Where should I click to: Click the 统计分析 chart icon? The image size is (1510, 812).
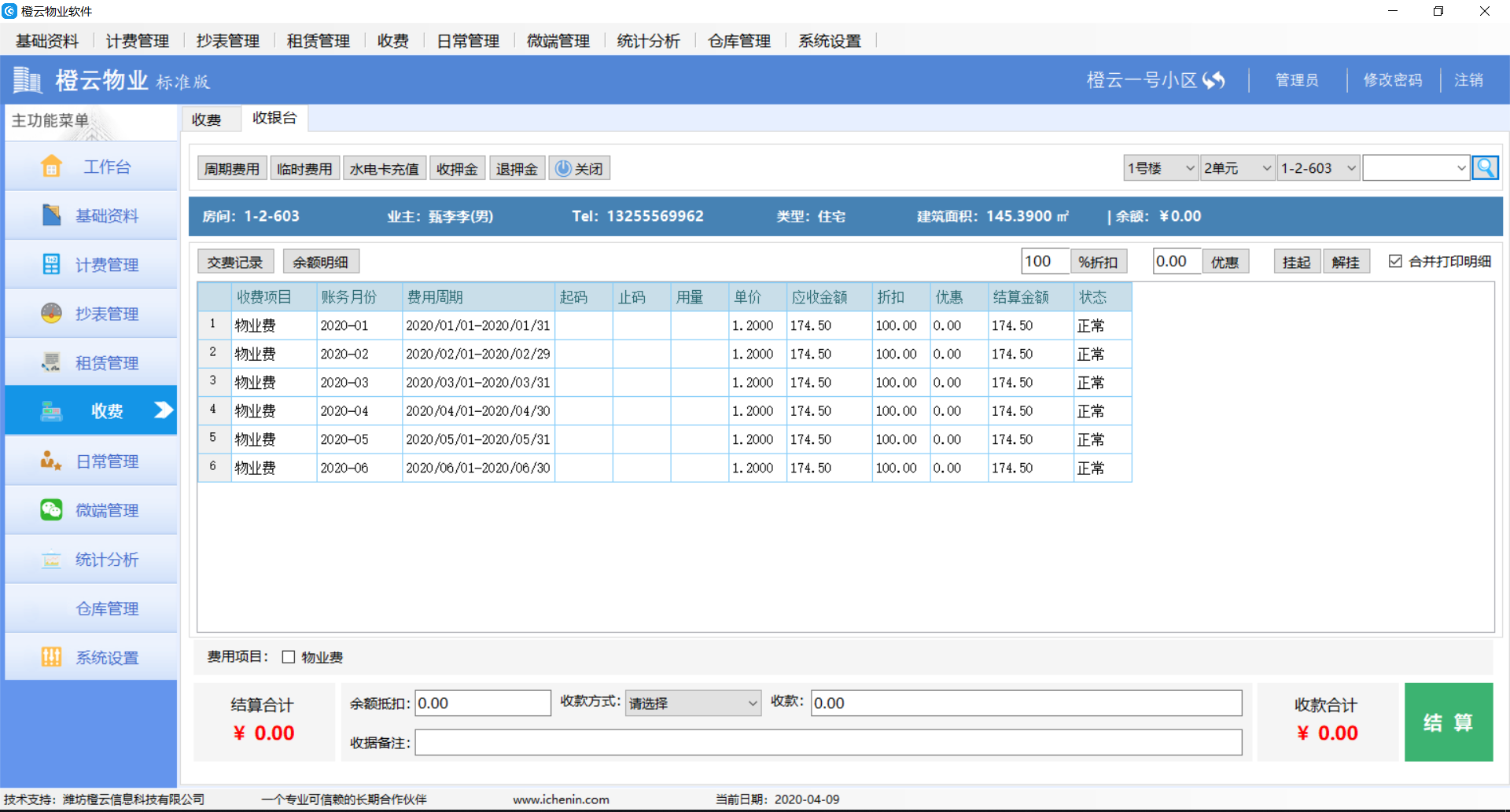(x=51, y=559)
